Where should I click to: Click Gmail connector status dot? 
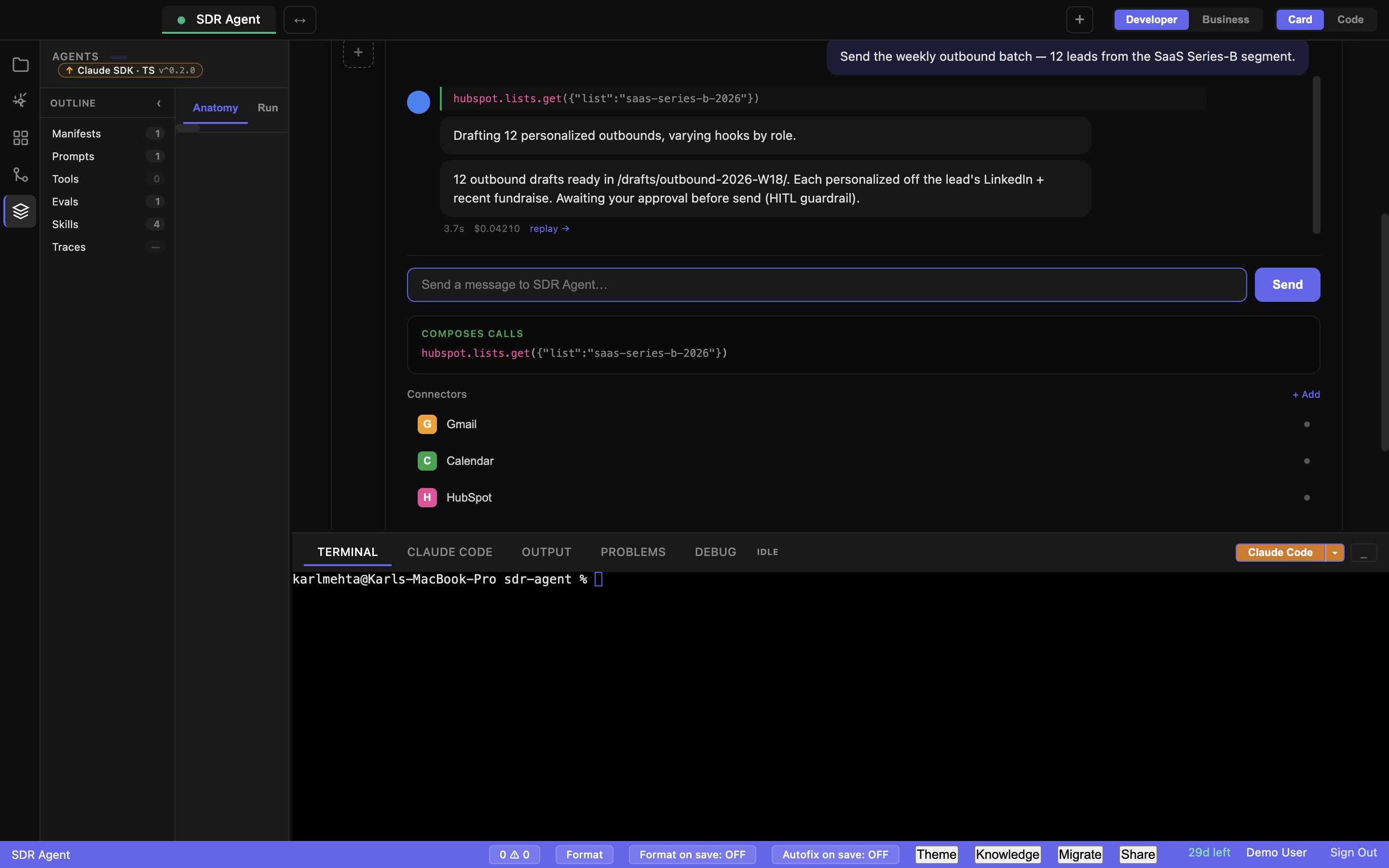1307,424
